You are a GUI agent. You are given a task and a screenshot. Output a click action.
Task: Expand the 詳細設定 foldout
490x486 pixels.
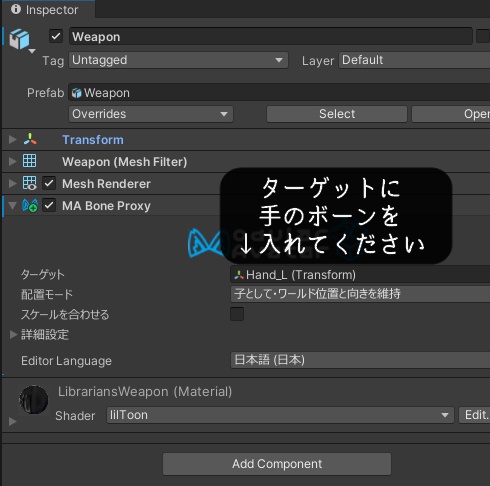coord(13,334)
